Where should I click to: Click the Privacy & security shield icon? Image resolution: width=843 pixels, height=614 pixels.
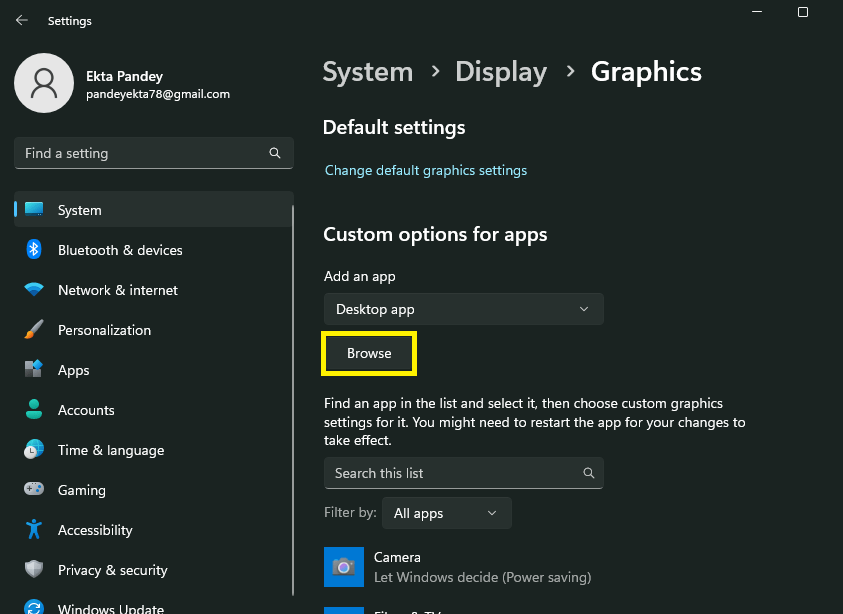point(34,570)
